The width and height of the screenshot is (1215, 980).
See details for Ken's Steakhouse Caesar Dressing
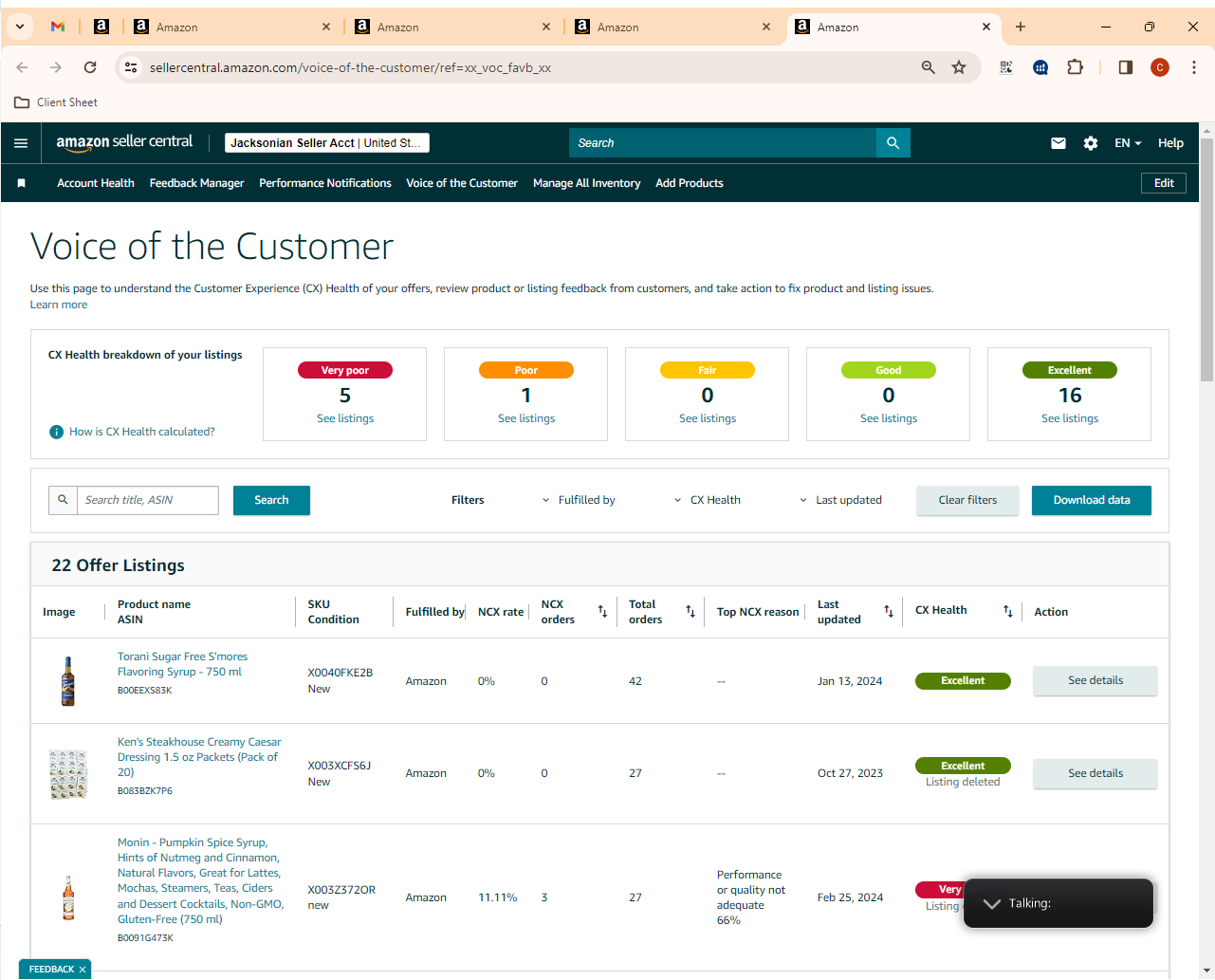coord(1095,773)
